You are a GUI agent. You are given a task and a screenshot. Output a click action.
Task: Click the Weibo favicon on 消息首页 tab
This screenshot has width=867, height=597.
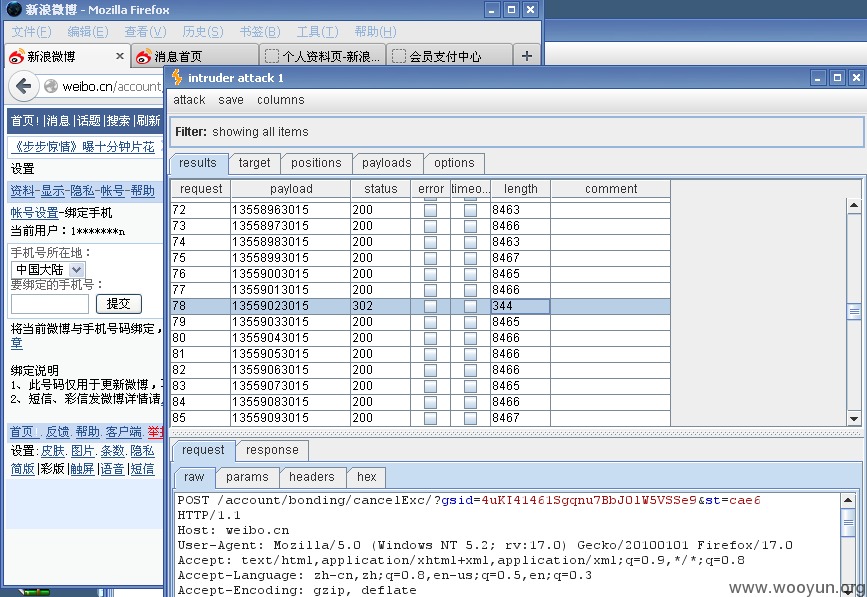click(143, 56)
